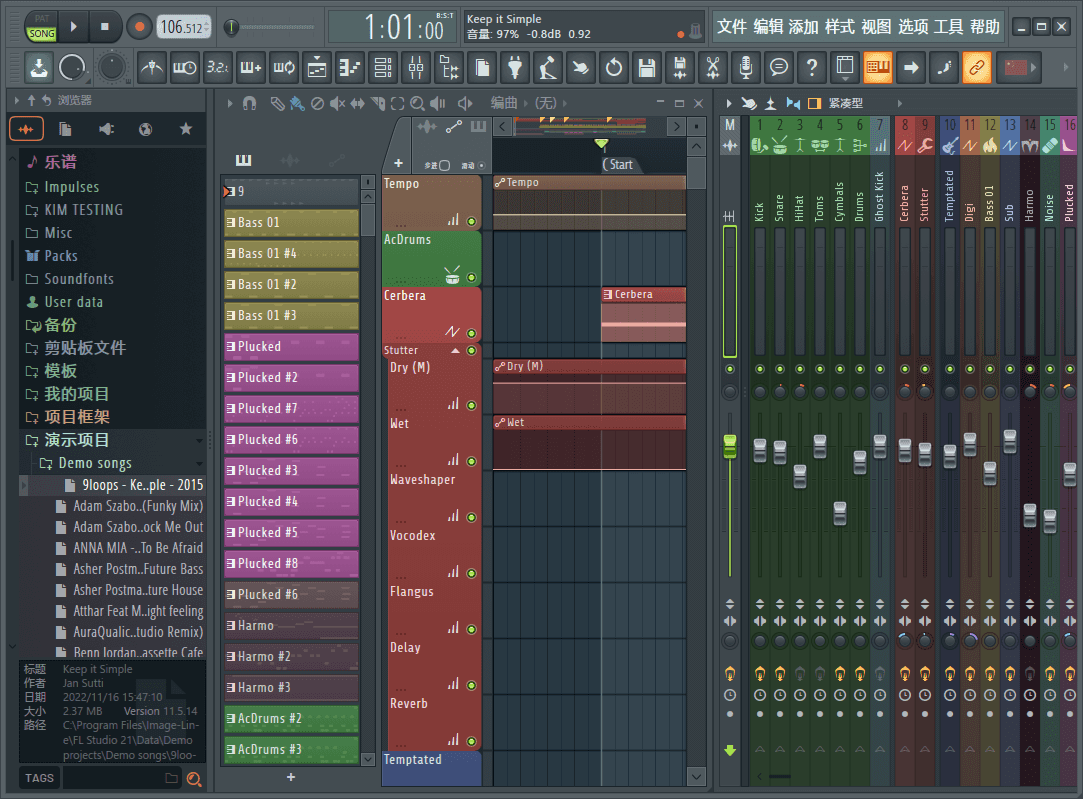The width and height of the screenshot is (1083, 799).
Task: Click the browser TAGS button
Action: tap(39, 778)
